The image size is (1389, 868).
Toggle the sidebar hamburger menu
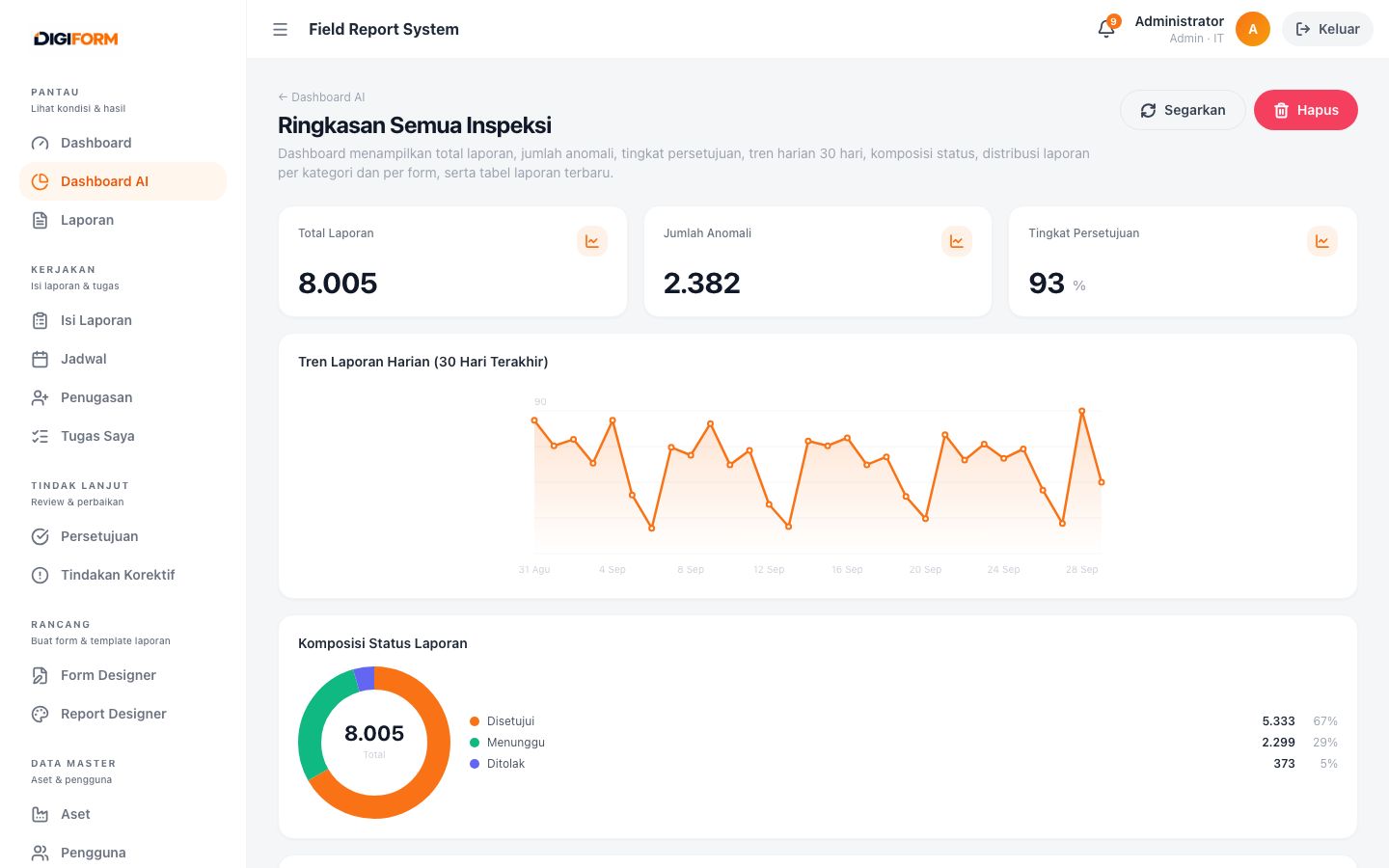[x=281, y=29]
